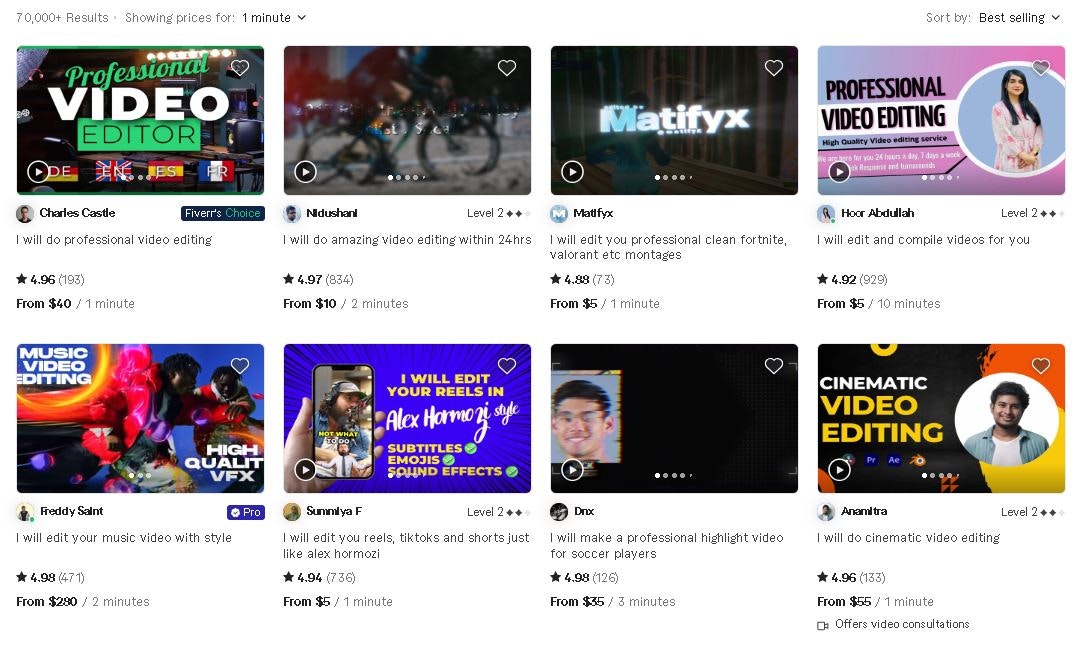Click the 'From $35' price text
The width and height of the screenshot is (1082, 655).
[577, 602]
